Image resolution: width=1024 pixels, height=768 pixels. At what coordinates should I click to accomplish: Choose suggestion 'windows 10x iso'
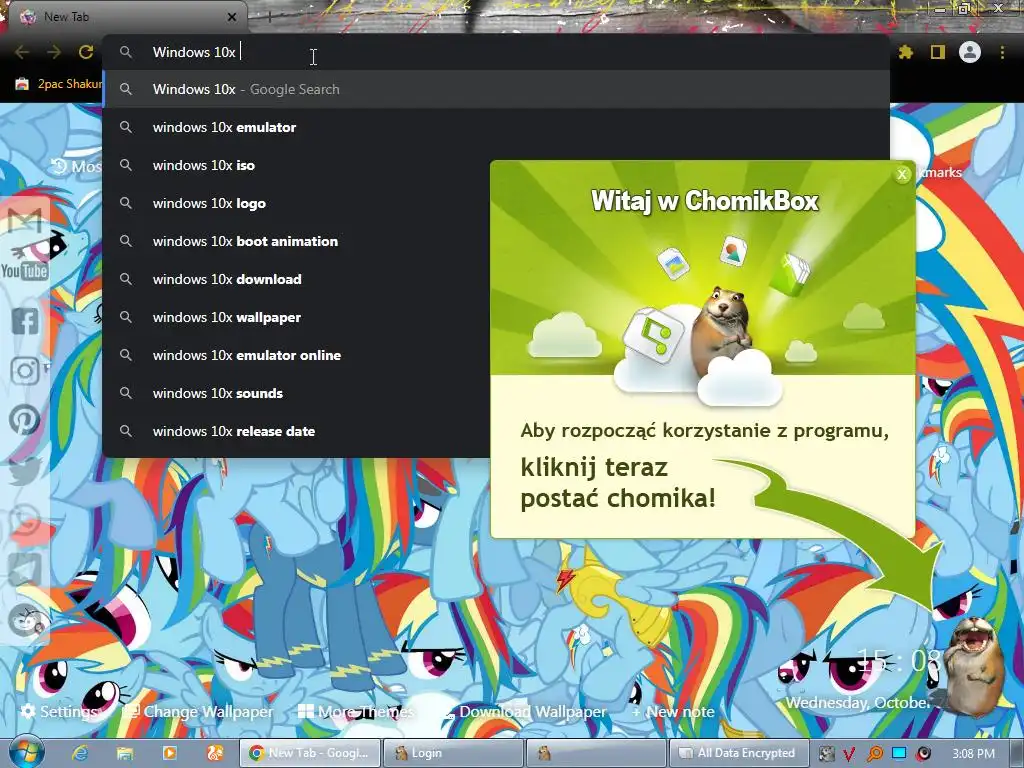click(x=296, y=165)
